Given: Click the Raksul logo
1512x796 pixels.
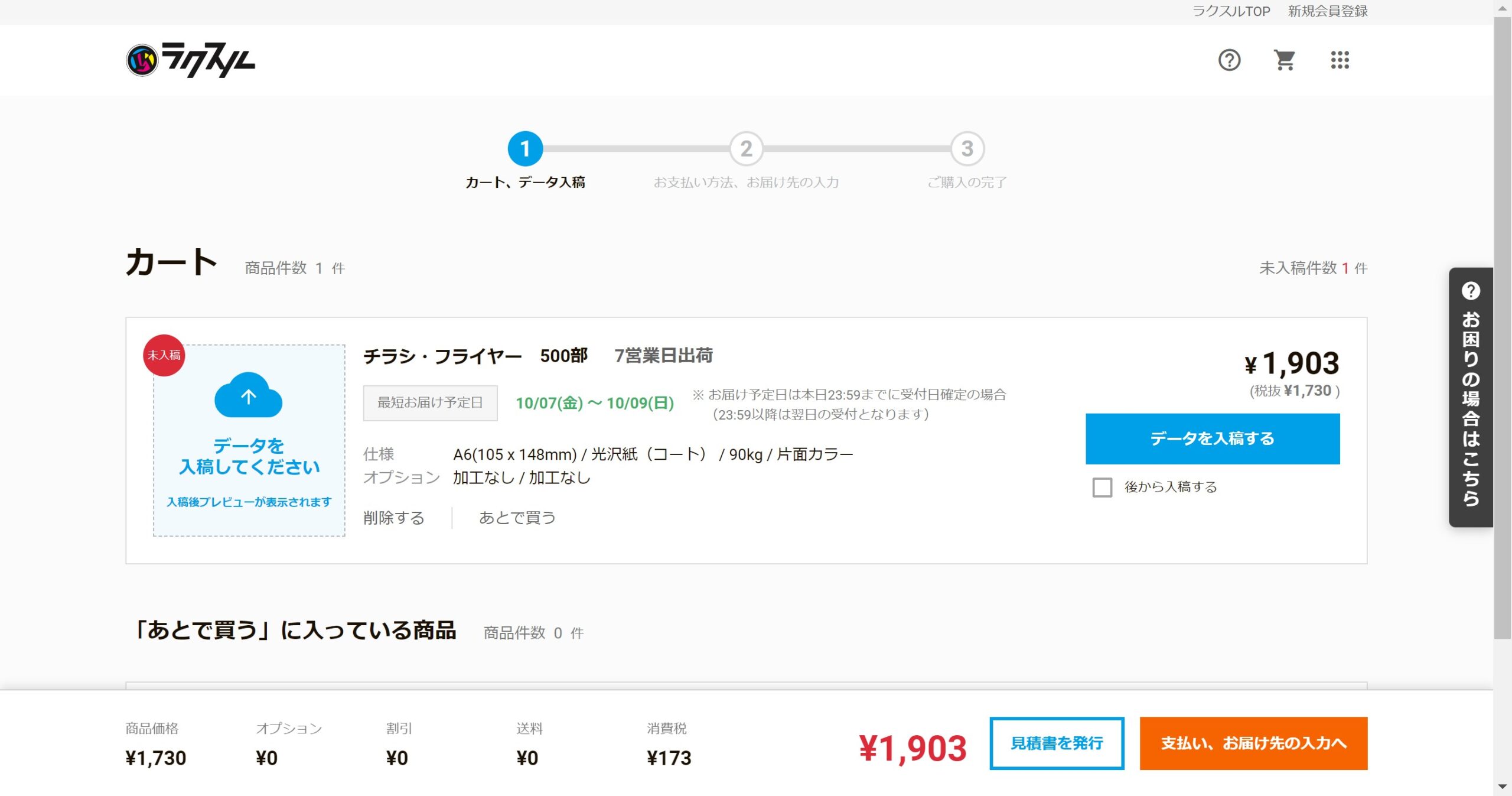Looking at the screenshot, I should (190, 60).
